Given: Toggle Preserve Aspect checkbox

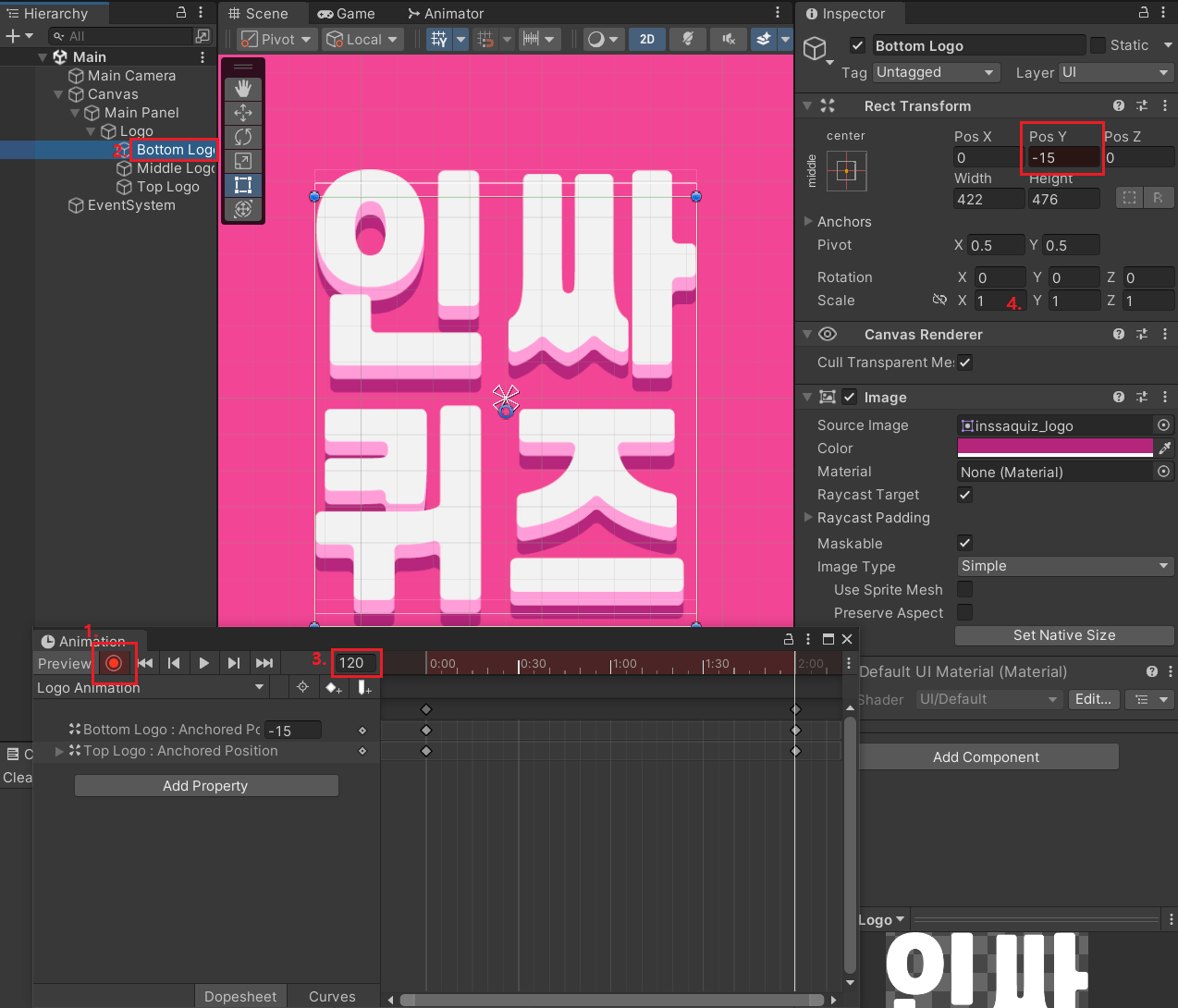Looking at the screenshot, I should click(964, 612).
